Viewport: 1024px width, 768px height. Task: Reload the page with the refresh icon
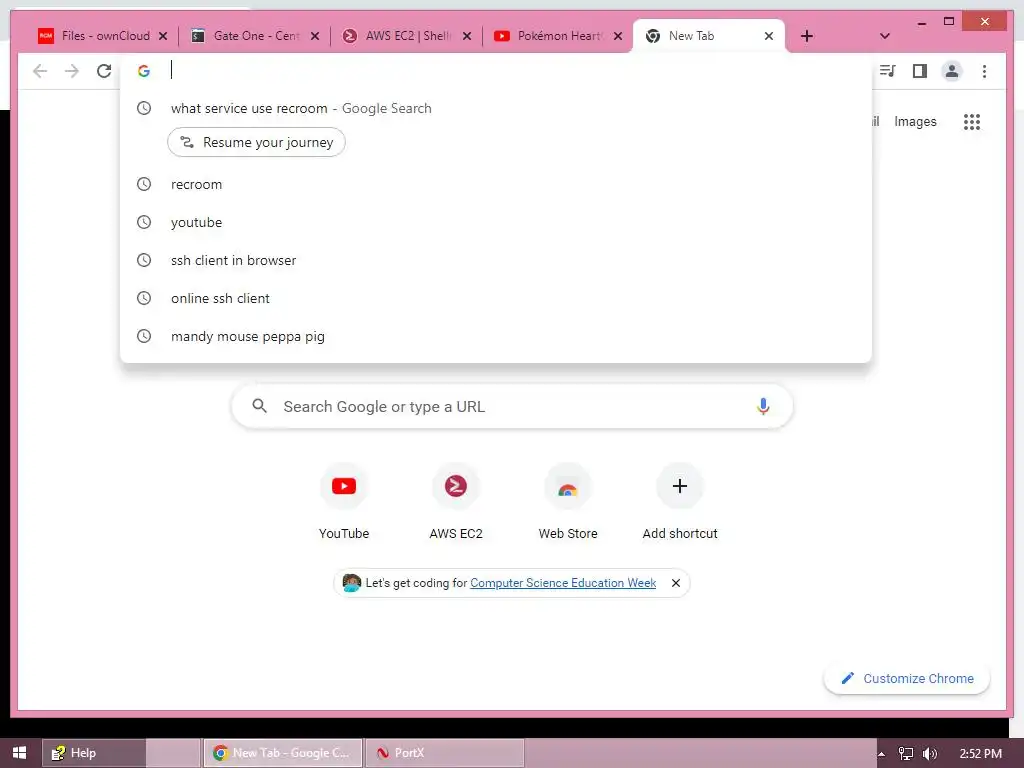pos(104,71)
